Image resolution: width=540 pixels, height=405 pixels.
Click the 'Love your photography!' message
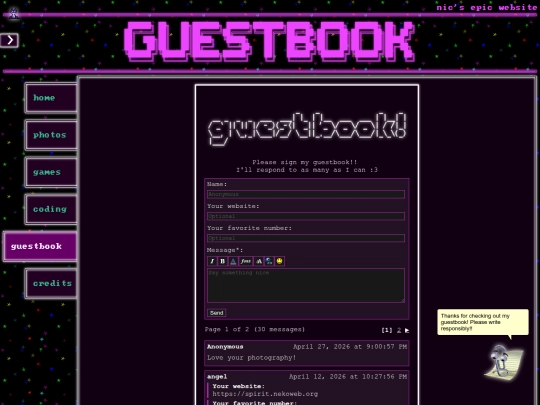(x=251, y=357)
